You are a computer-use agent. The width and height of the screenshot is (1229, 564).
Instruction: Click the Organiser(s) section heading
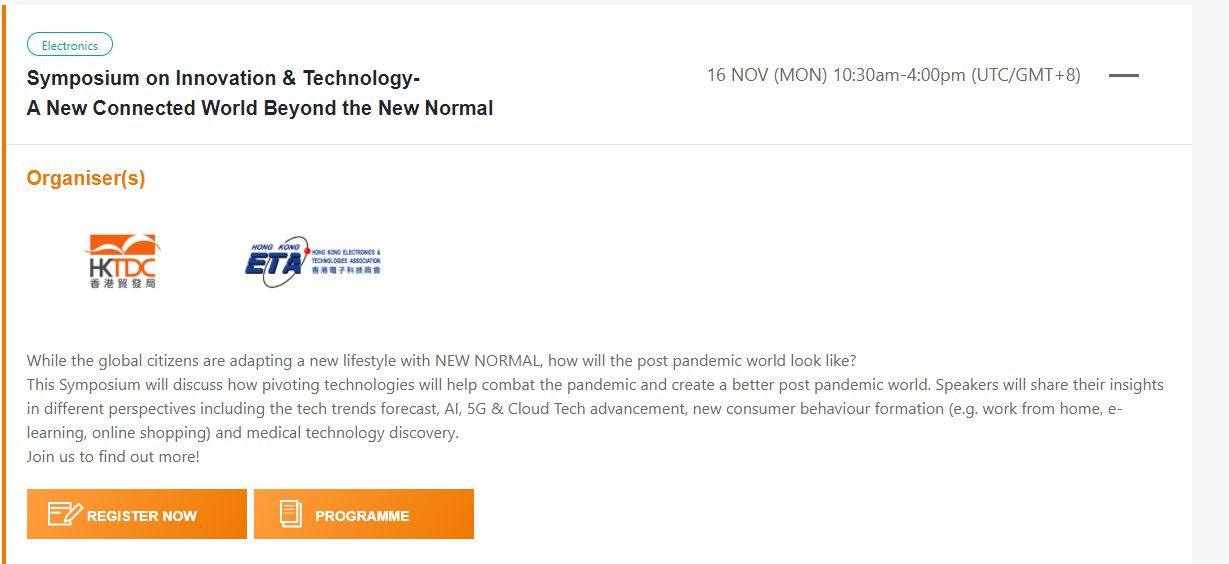(x=86, y=178)
